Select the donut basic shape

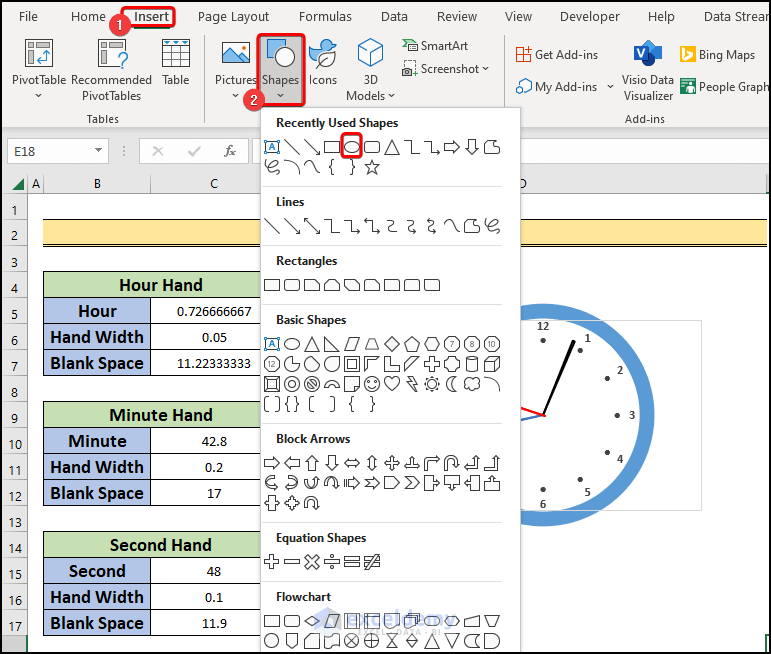pos(292,384)
